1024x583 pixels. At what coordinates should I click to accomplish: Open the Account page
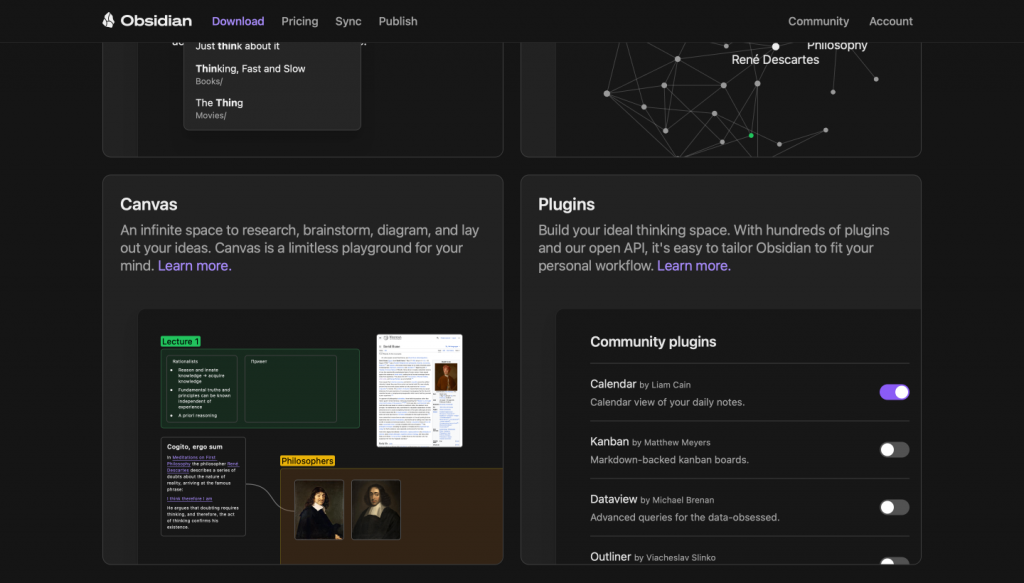(x=891, y=21)
